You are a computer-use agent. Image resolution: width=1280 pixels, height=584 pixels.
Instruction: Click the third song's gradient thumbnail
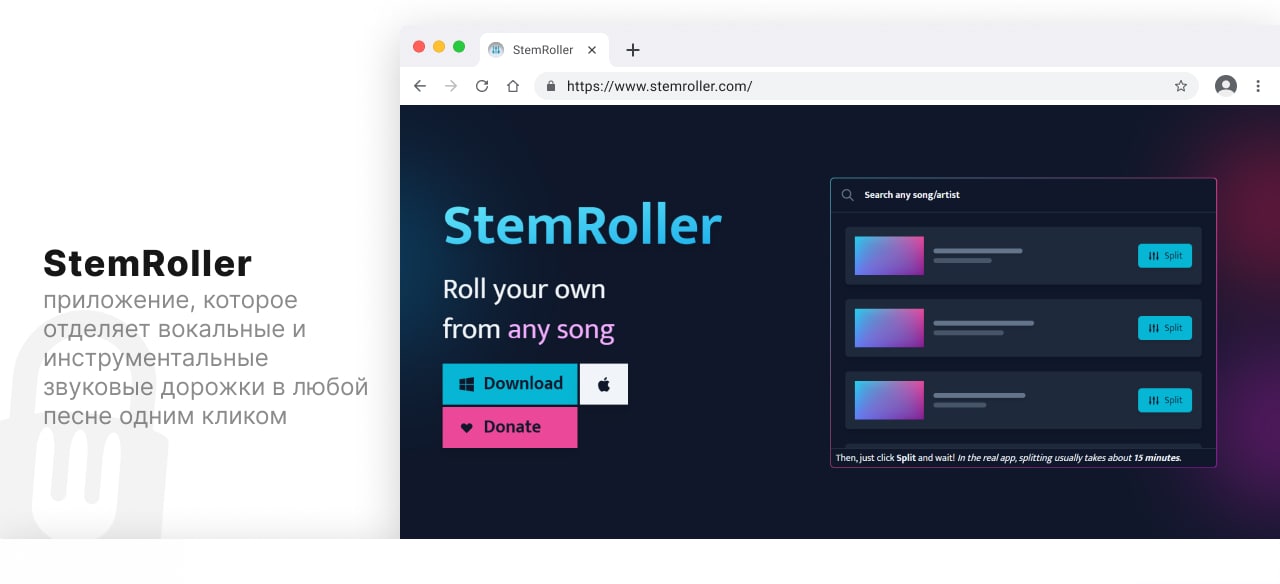click(889, 400)
